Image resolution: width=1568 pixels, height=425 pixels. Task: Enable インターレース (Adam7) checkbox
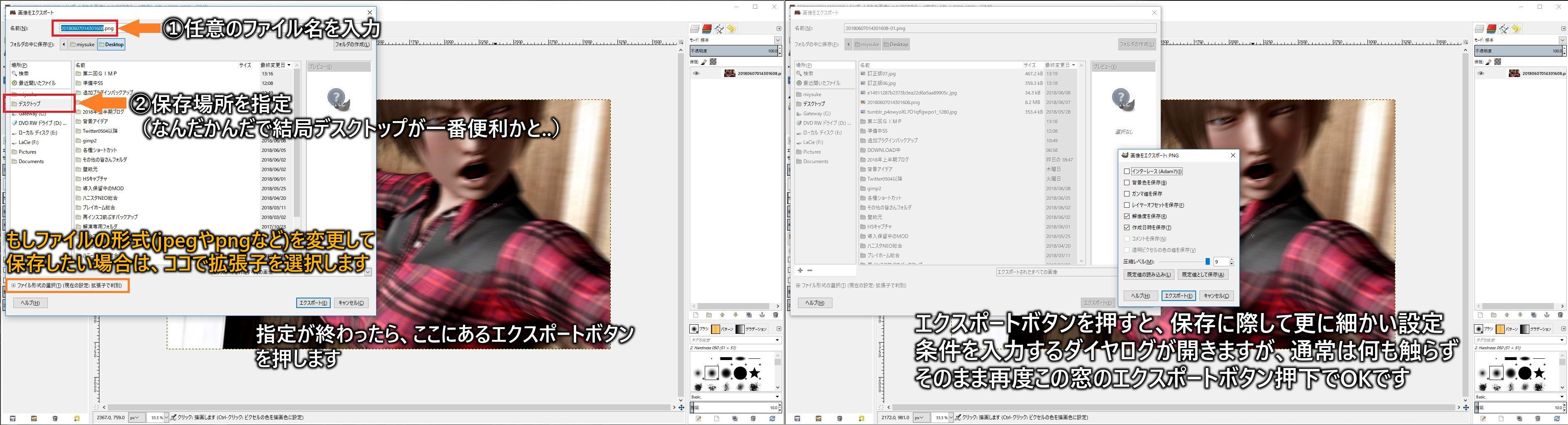(x=1127, y=171)
